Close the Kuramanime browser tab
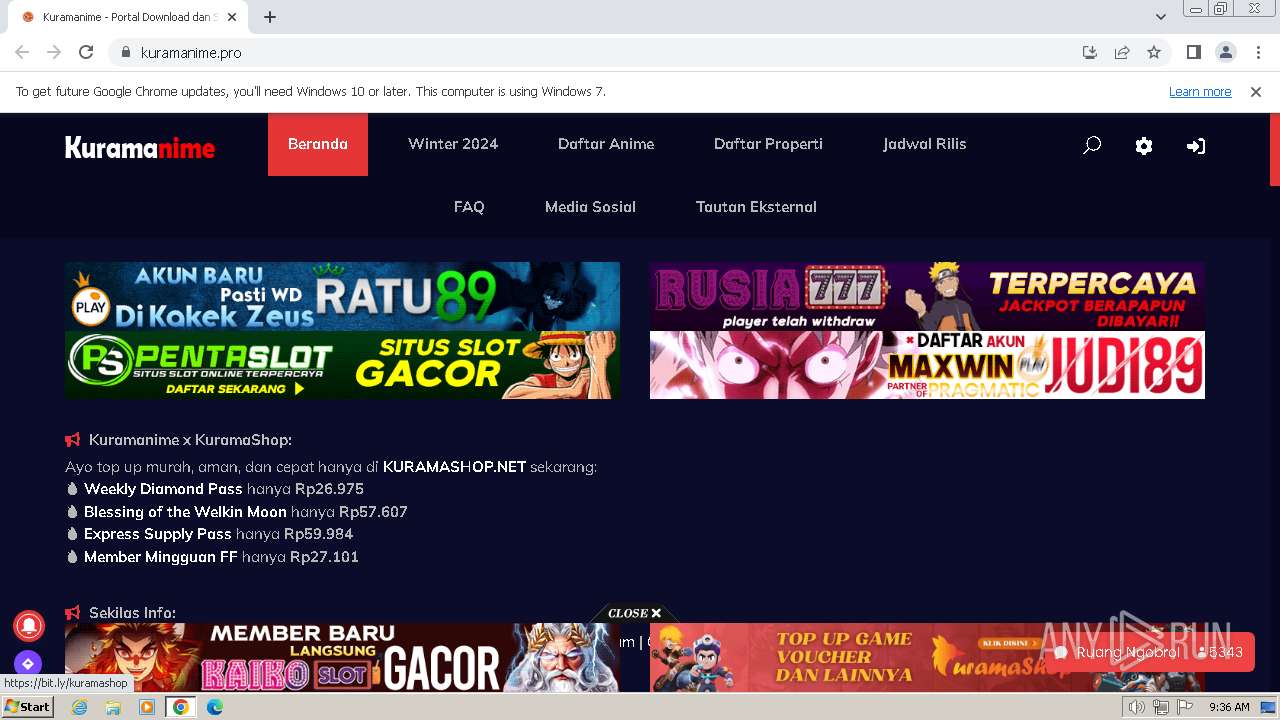This screenshot has width=1280, height=720. tap(232, 17)
